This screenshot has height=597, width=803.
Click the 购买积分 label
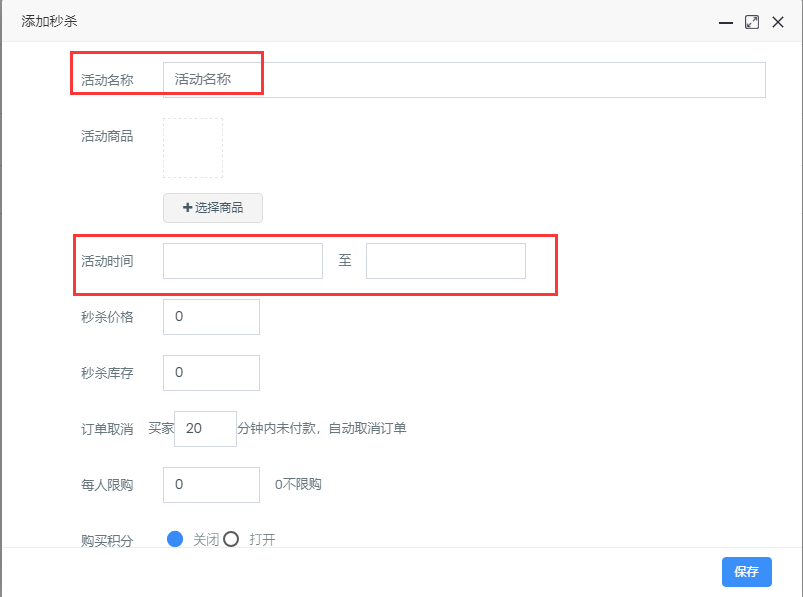point(107,541)
